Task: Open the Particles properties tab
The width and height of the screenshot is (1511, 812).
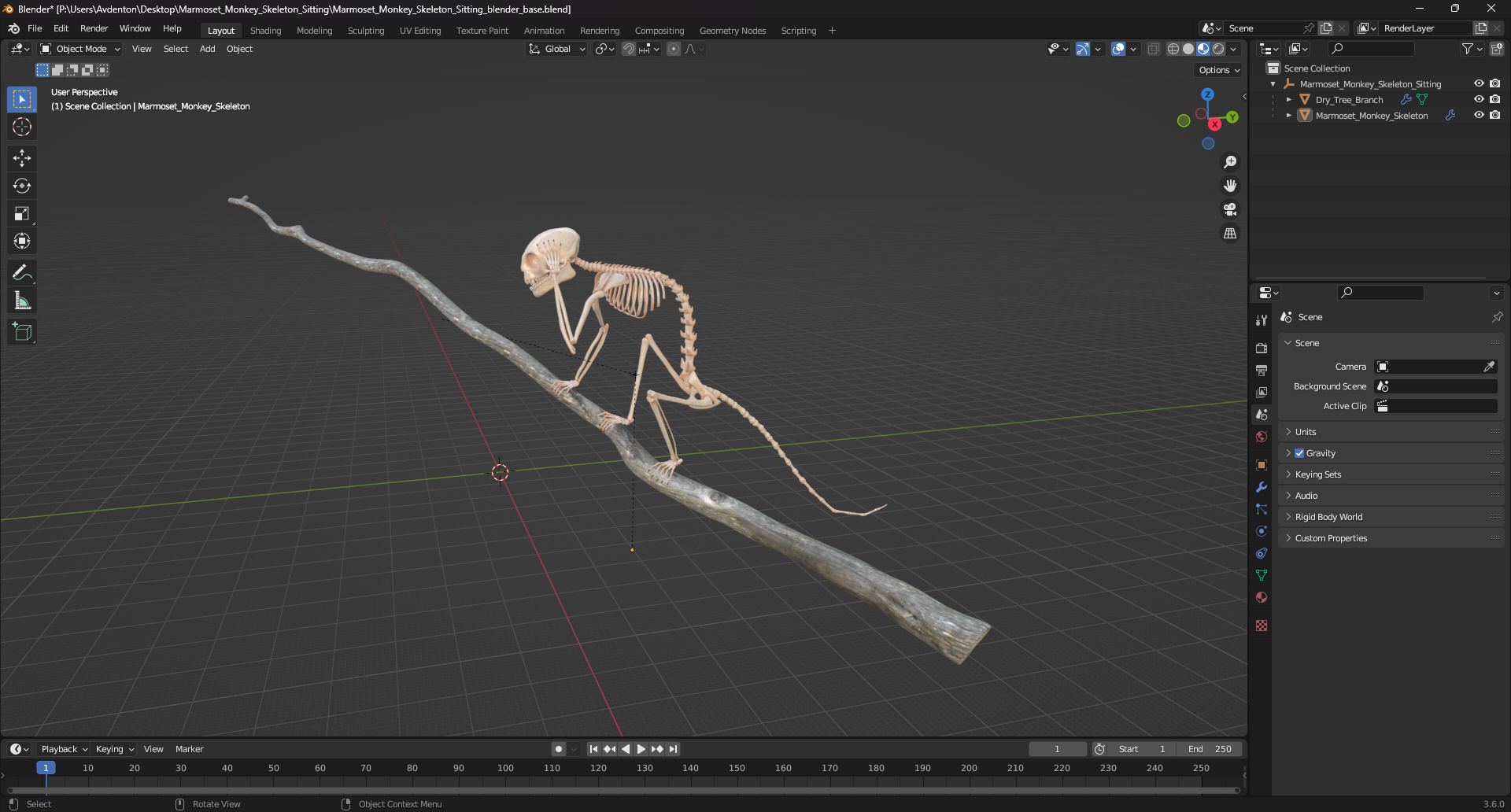Action: click(1262, 509)
